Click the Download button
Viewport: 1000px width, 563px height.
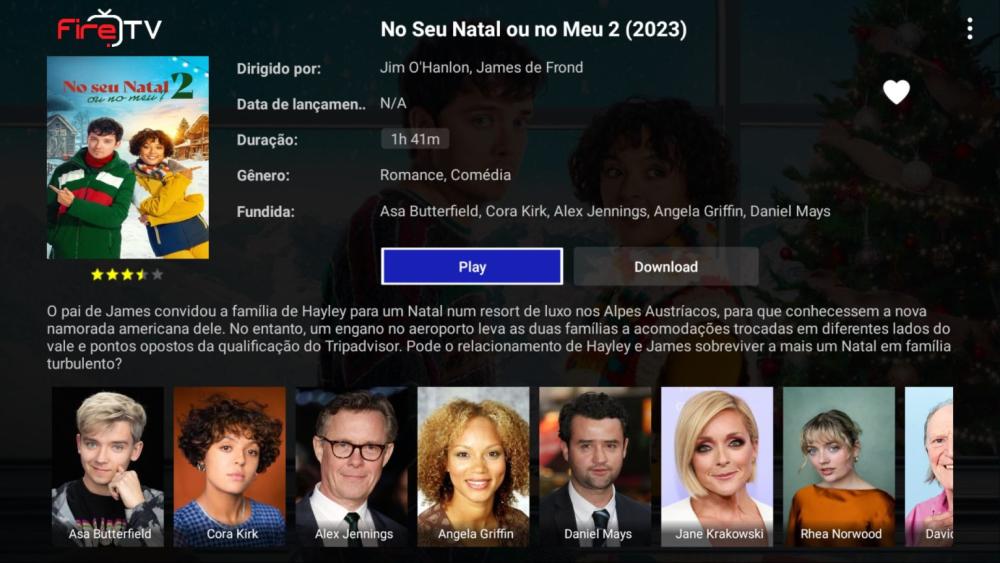666,267
